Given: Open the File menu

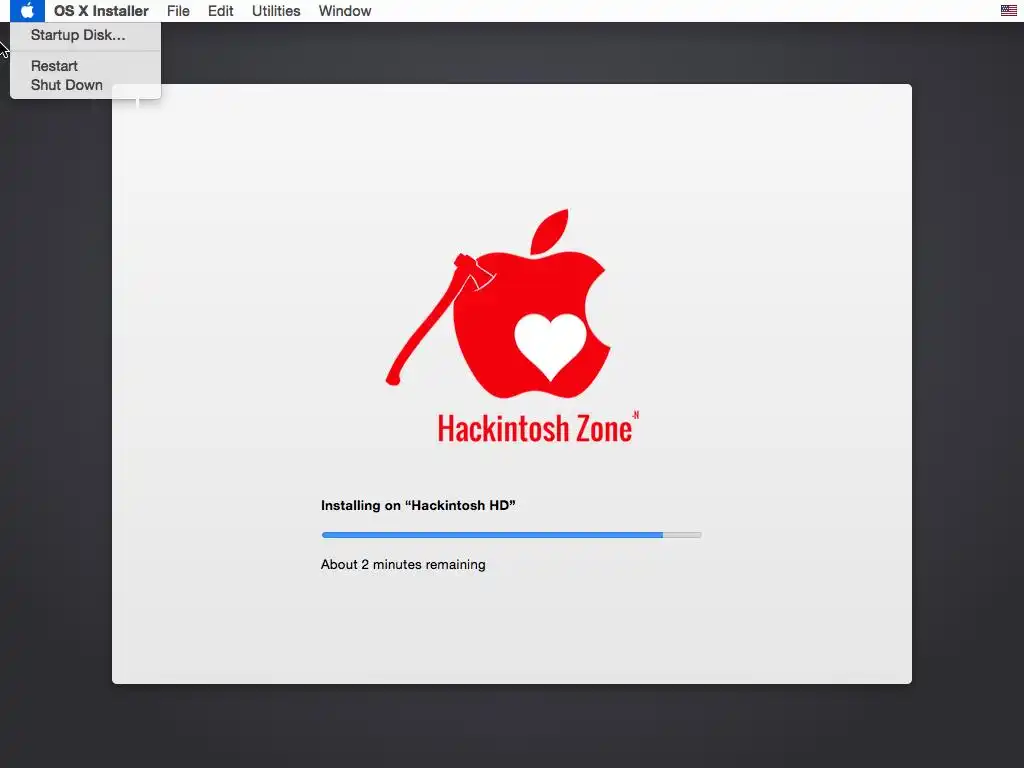Looking at the screenshot, I should coord(178,11).
